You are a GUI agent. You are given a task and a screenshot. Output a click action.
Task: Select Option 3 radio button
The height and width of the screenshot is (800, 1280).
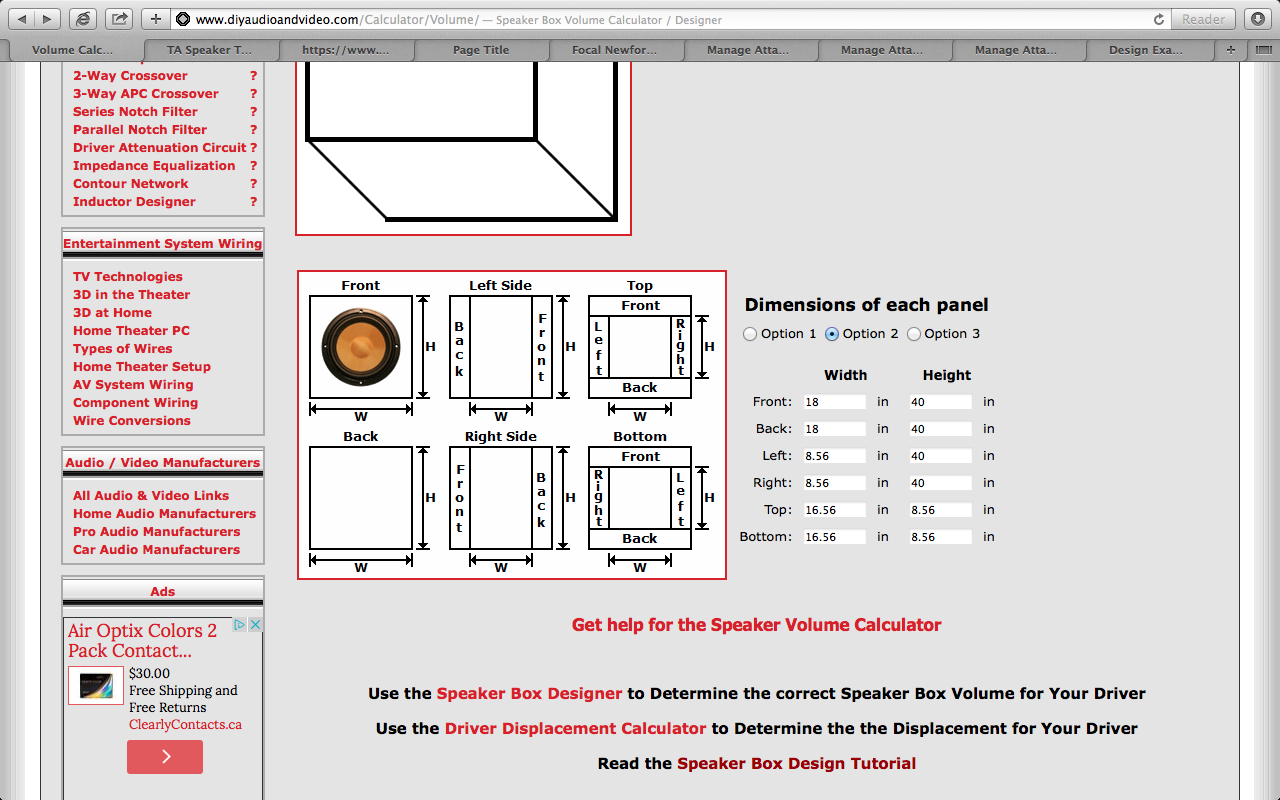click(x=914, y=334)
